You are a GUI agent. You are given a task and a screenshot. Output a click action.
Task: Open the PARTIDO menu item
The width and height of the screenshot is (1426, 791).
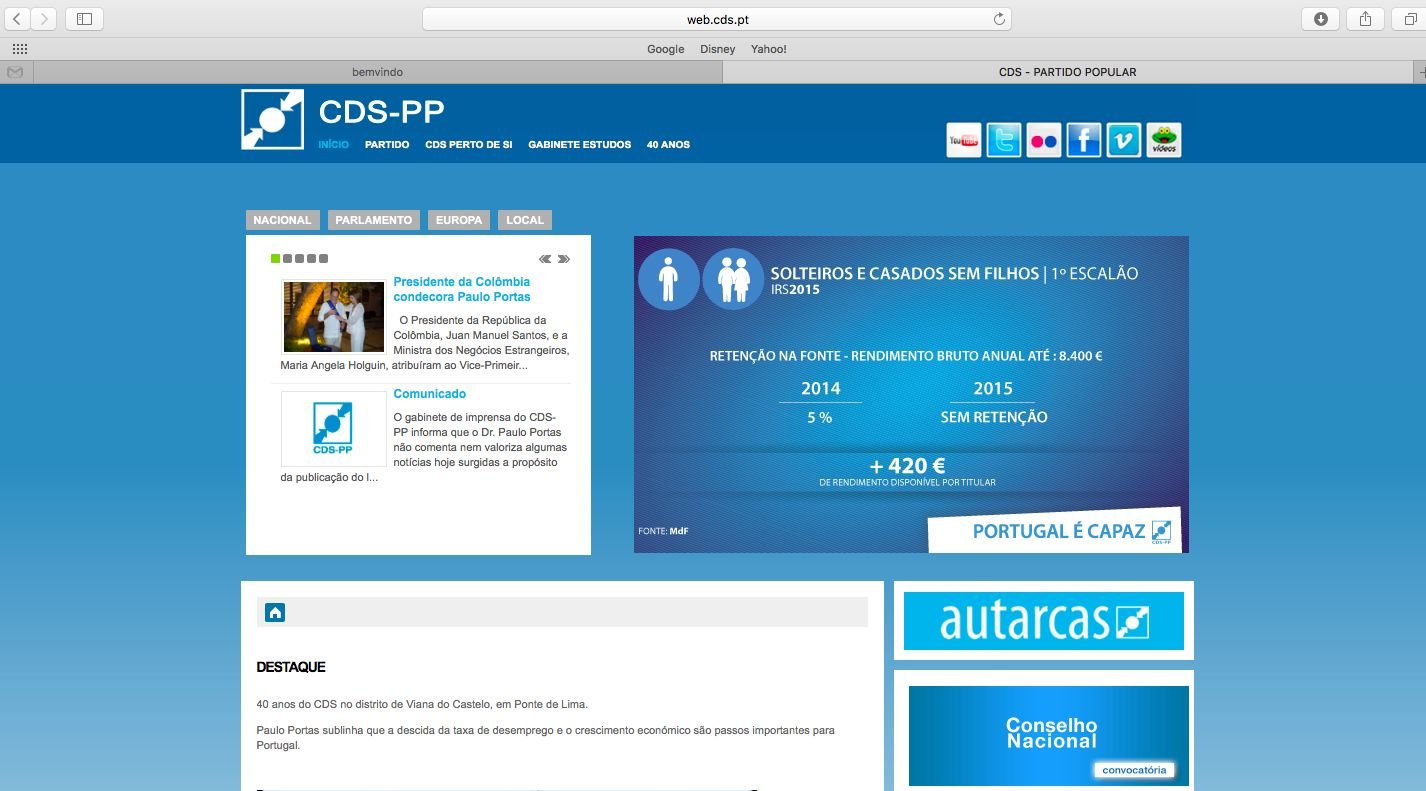(387, 145)
